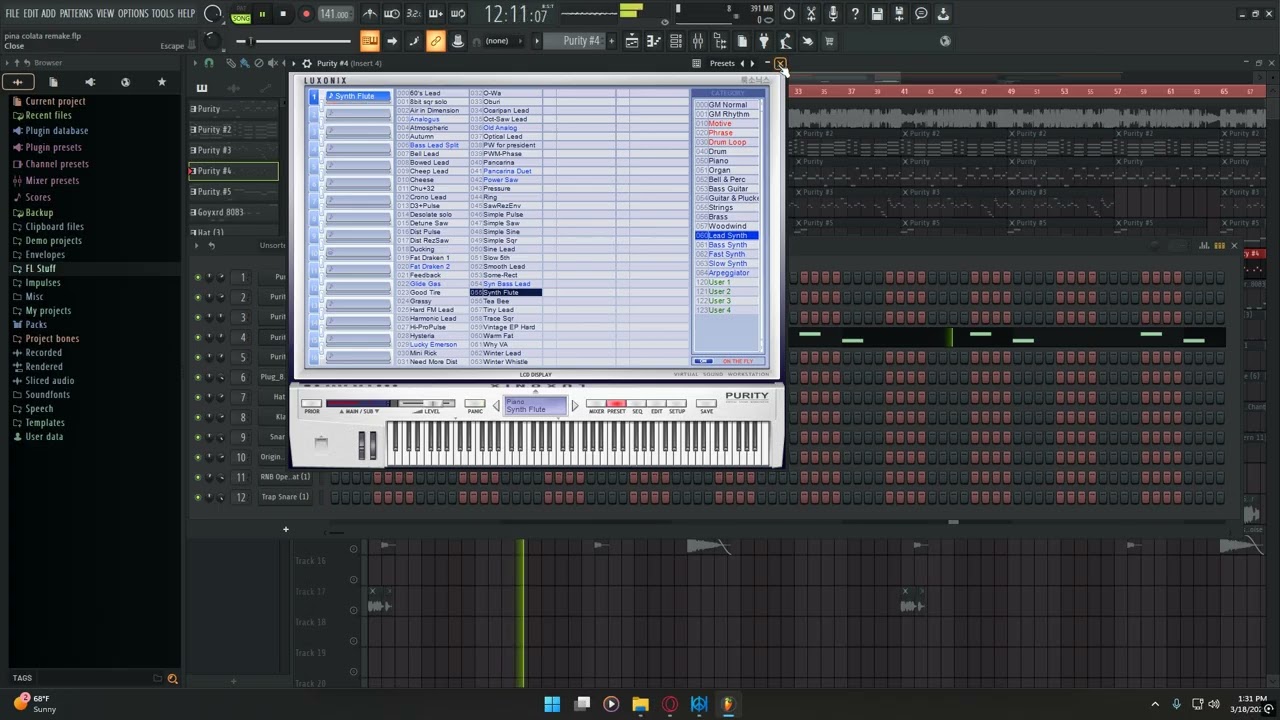Open the Mixer view icon
The width and height of the screenshot is (1280, 720).
[698, 41]
